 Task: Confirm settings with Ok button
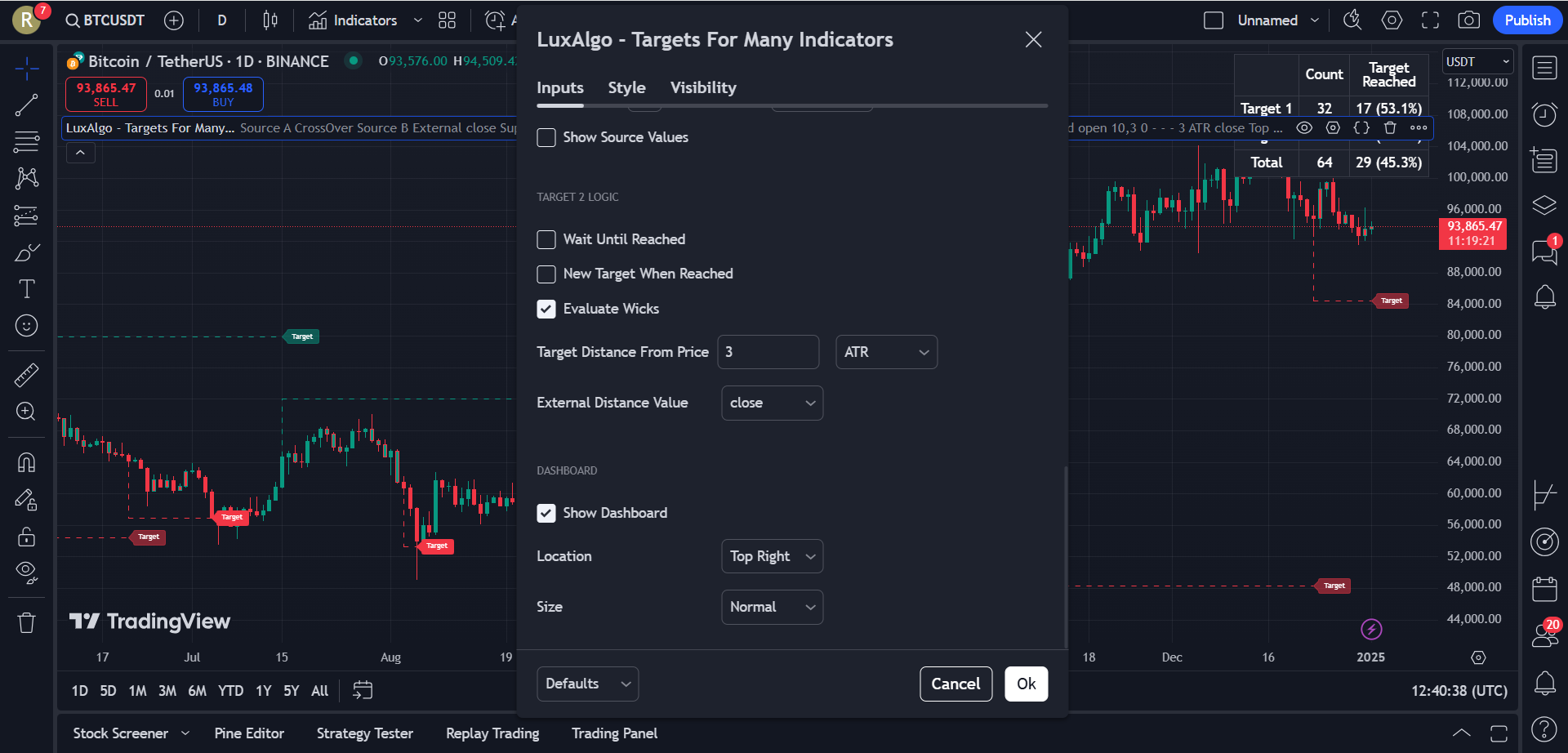[x=1026, y=684]
